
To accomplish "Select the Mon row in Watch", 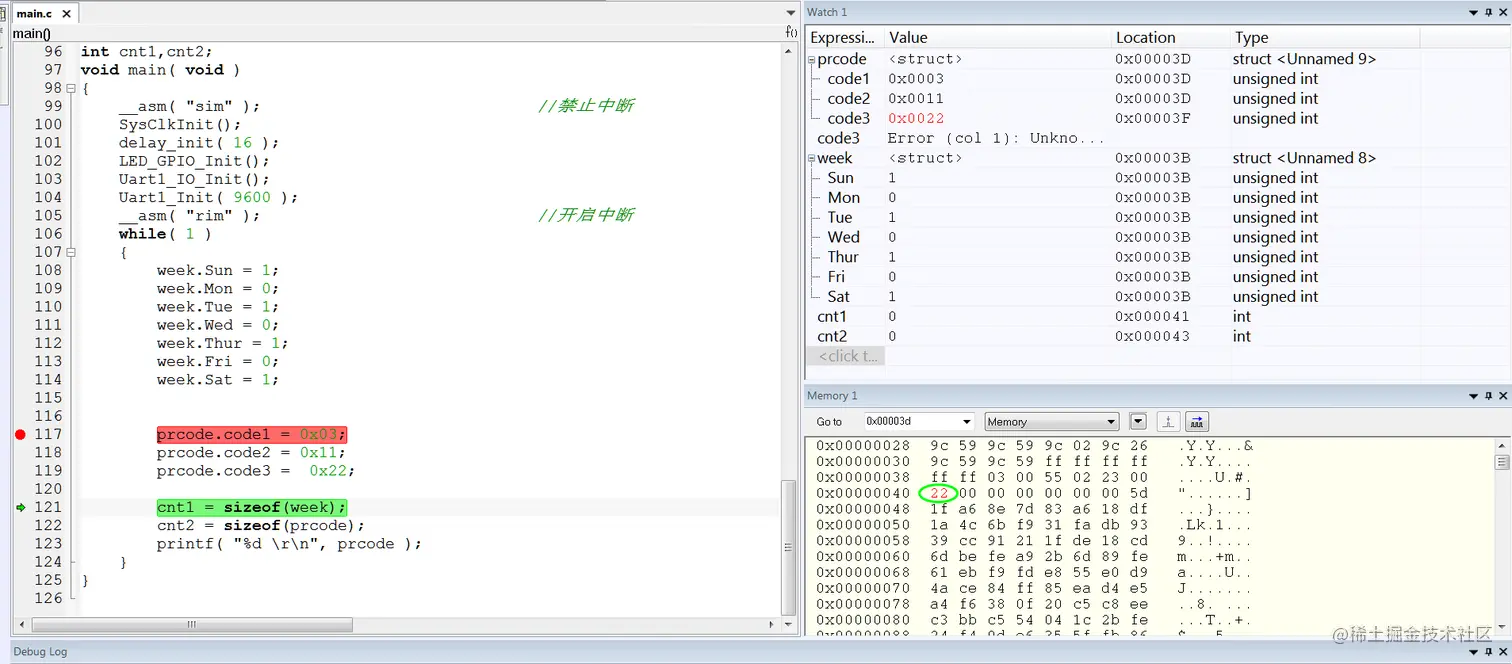I will (1157, 198).
